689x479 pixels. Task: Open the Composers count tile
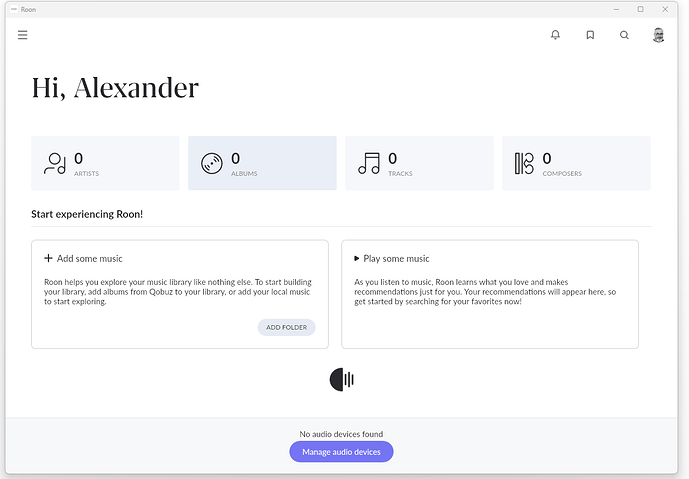click(x=577, y=163)
